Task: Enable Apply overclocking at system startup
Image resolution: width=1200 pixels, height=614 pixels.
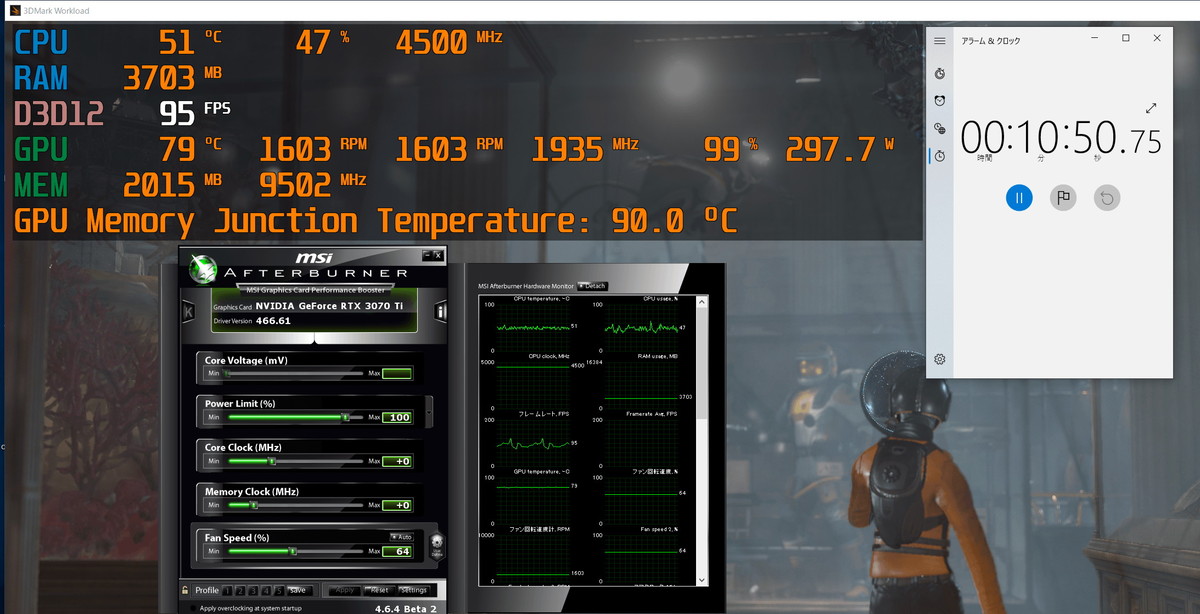Action: 192,608
